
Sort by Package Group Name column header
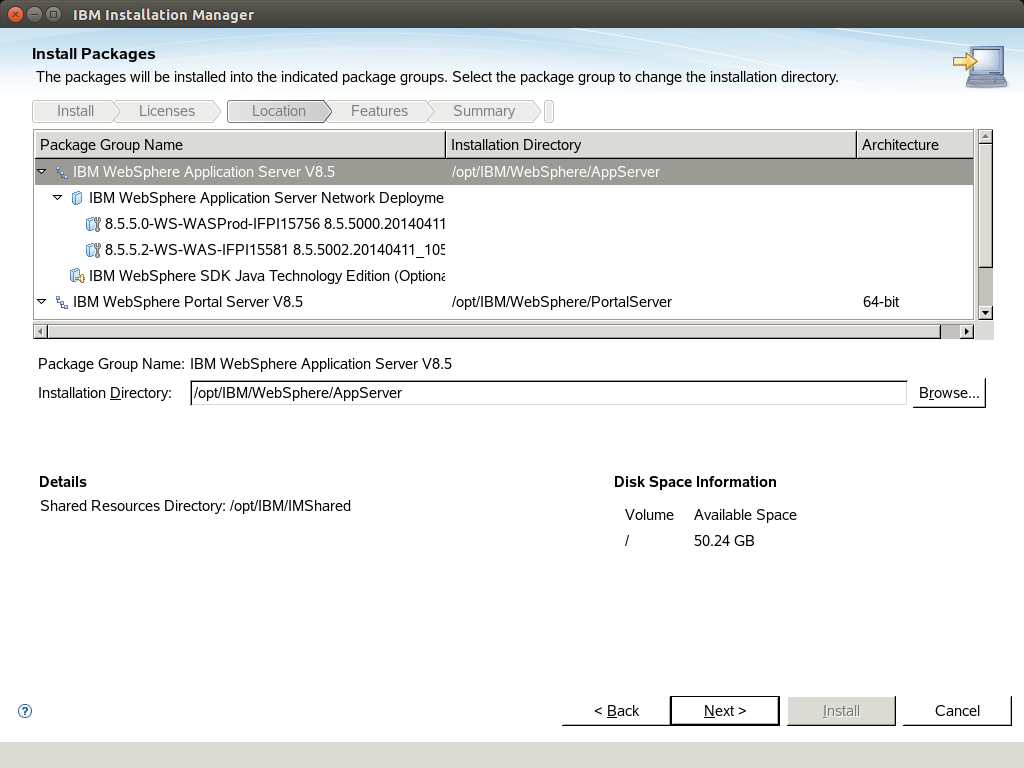click(240, 144)
